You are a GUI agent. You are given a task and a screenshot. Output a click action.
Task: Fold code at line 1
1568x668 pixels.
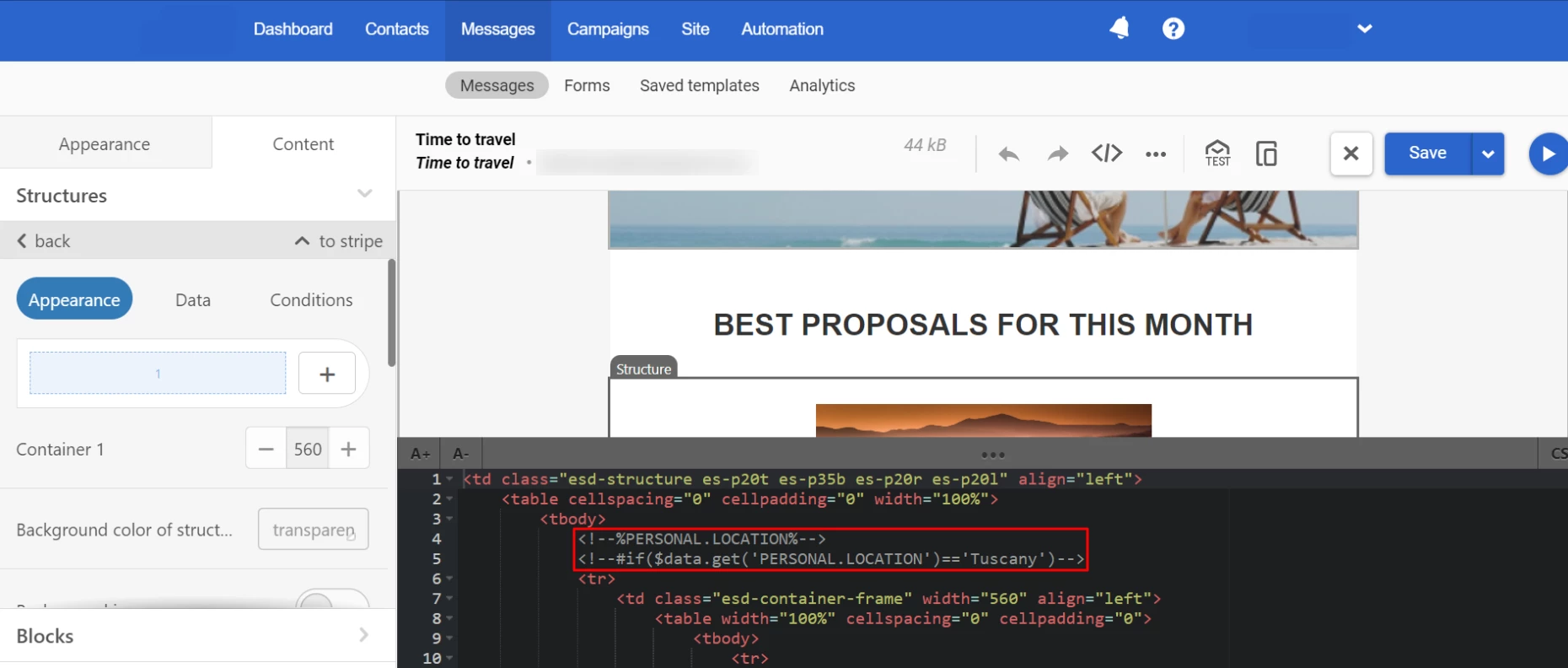(450, 479)
